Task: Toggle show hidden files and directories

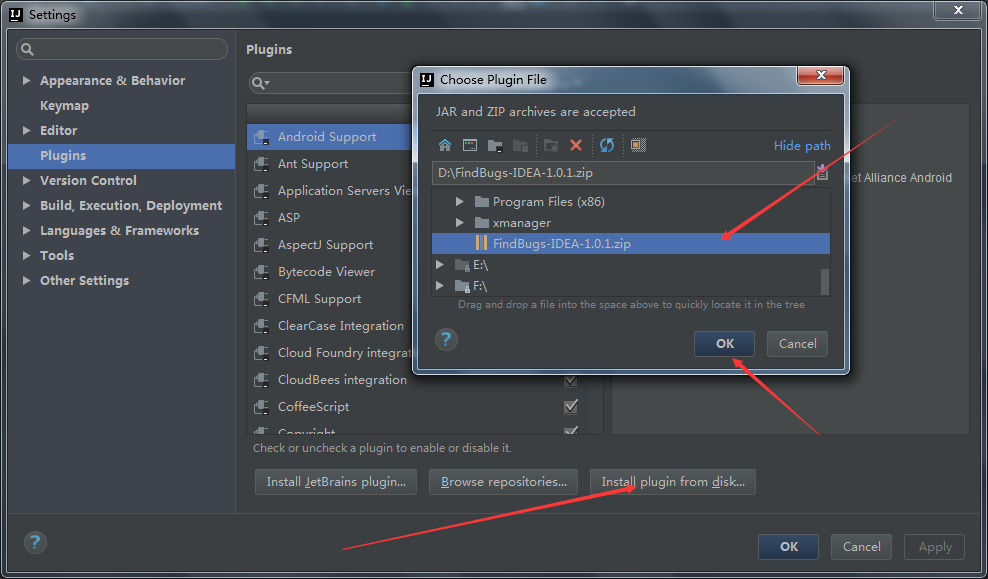Action: tap(638, 146)
